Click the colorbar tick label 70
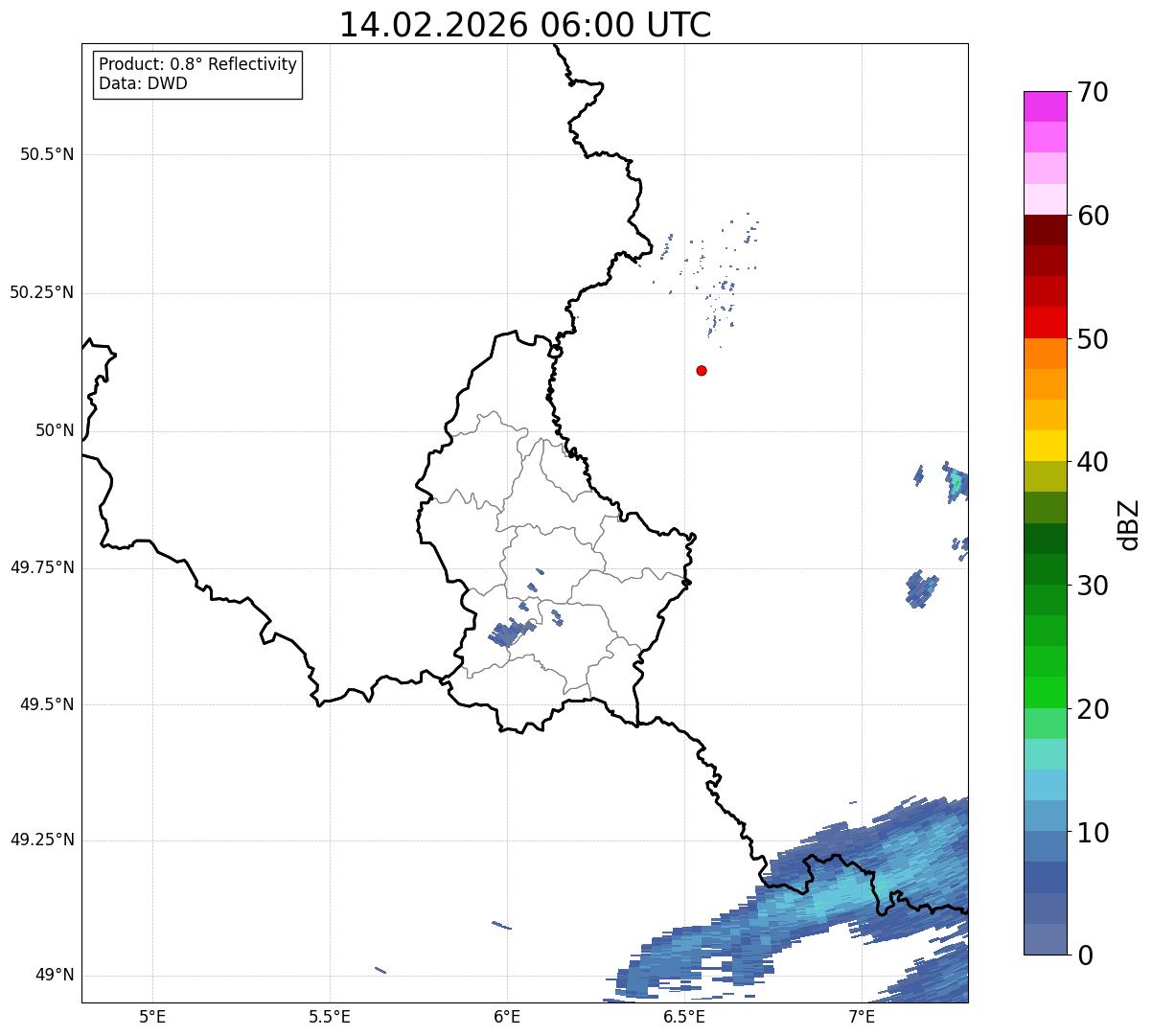The width and height of the screenshot is (1152, 1036). 1093,93
